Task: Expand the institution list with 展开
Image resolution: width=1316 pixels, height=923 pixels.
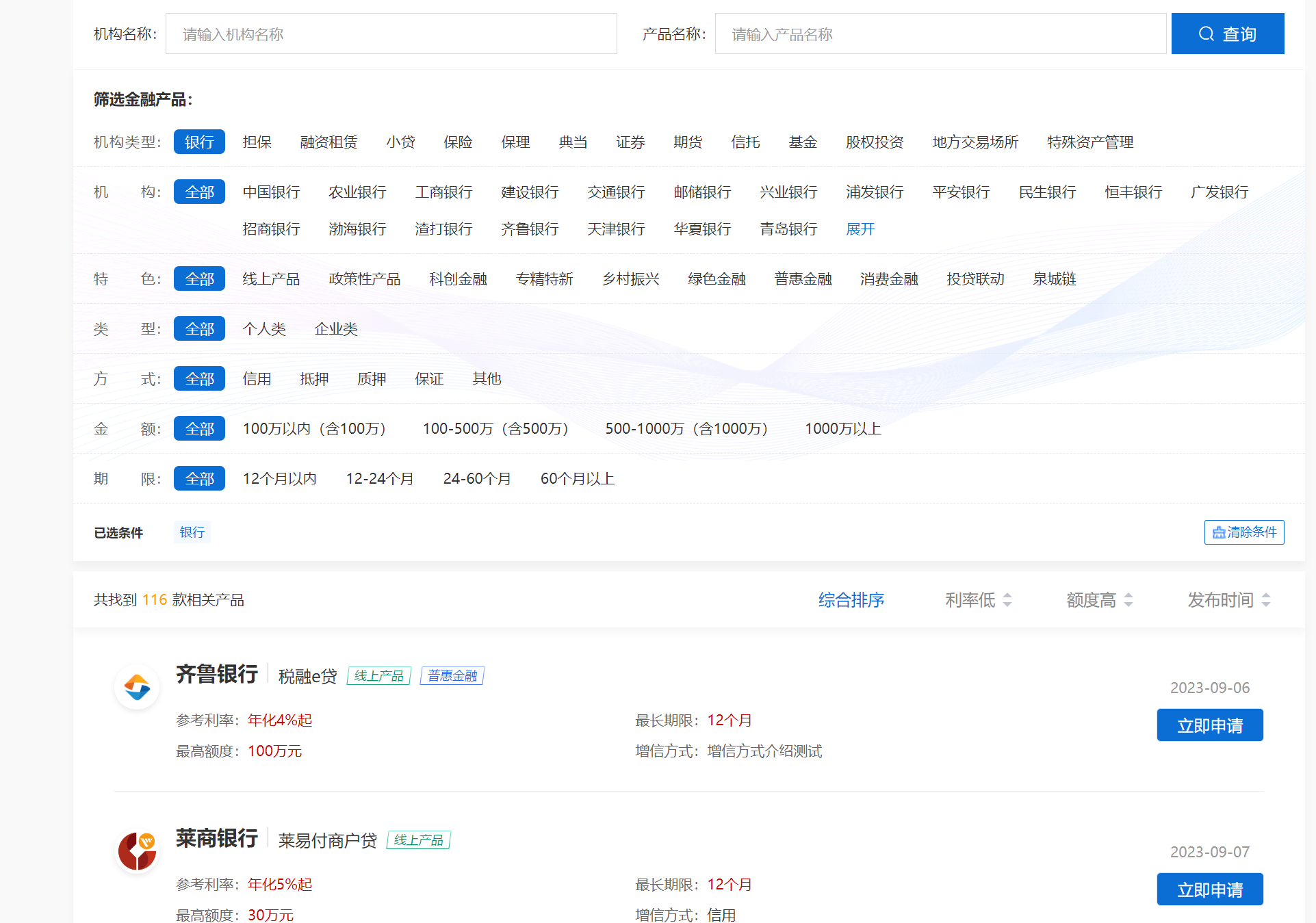Action: click(860, 229)
